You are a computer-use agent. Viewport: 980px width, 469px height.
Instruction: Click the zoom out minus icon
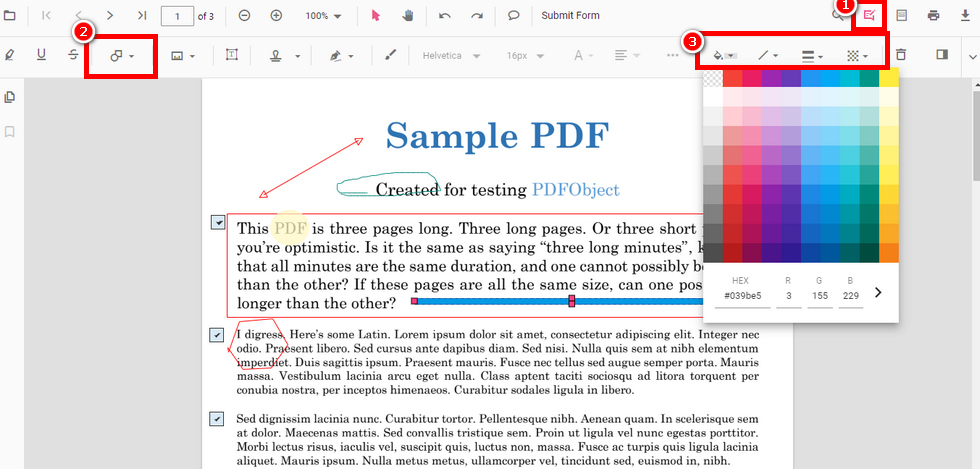245,16
